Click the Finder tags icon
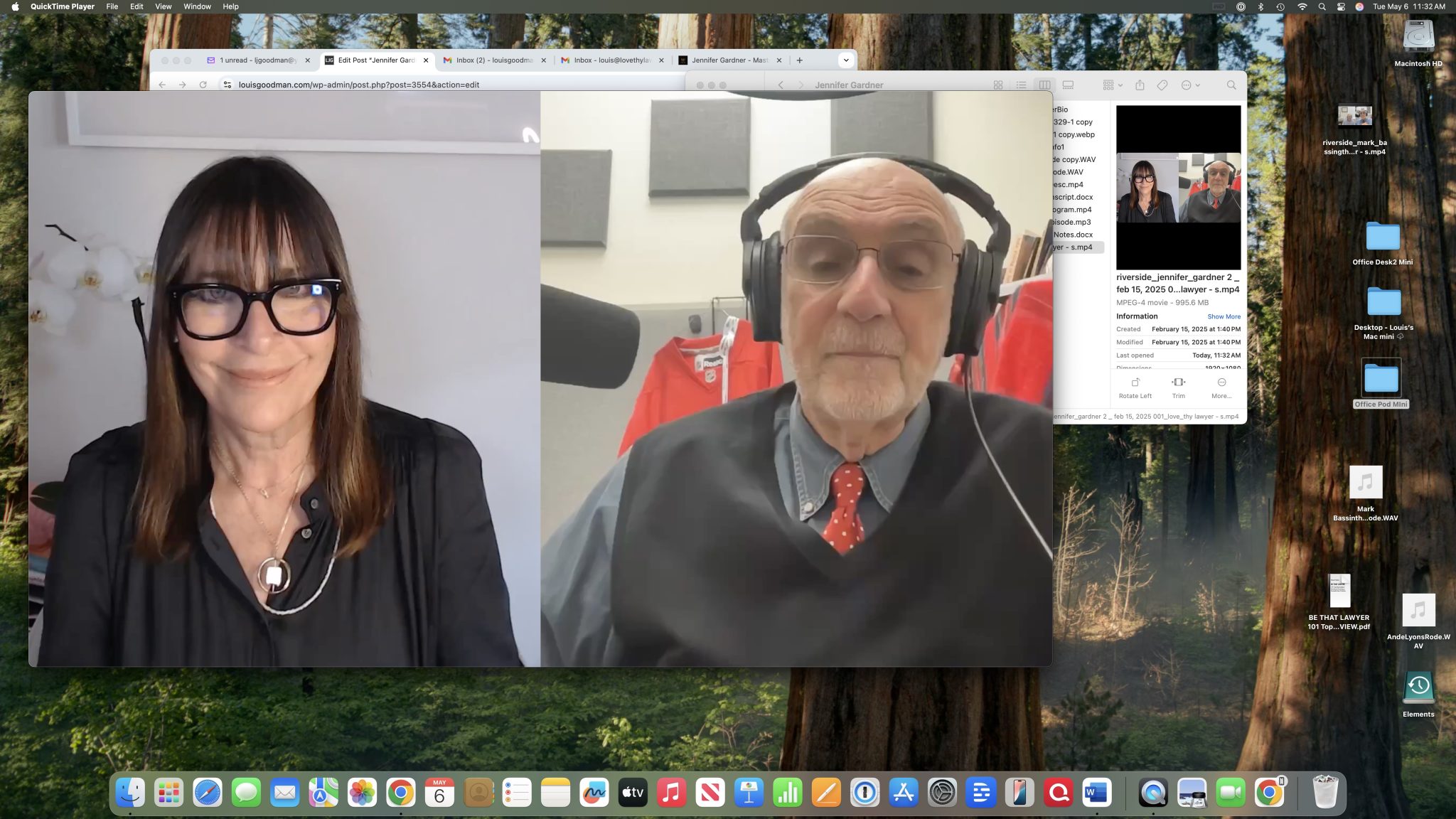Viewport: 1456px width, 819px height. coord(1162,85)
